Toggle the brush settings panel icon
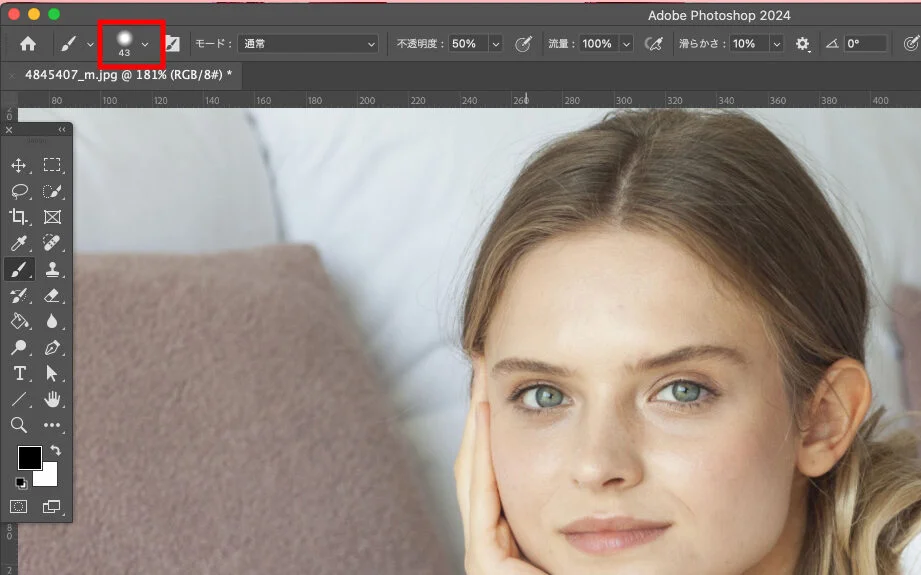Viewport: 921px width, 575px height. click(172, 44)
